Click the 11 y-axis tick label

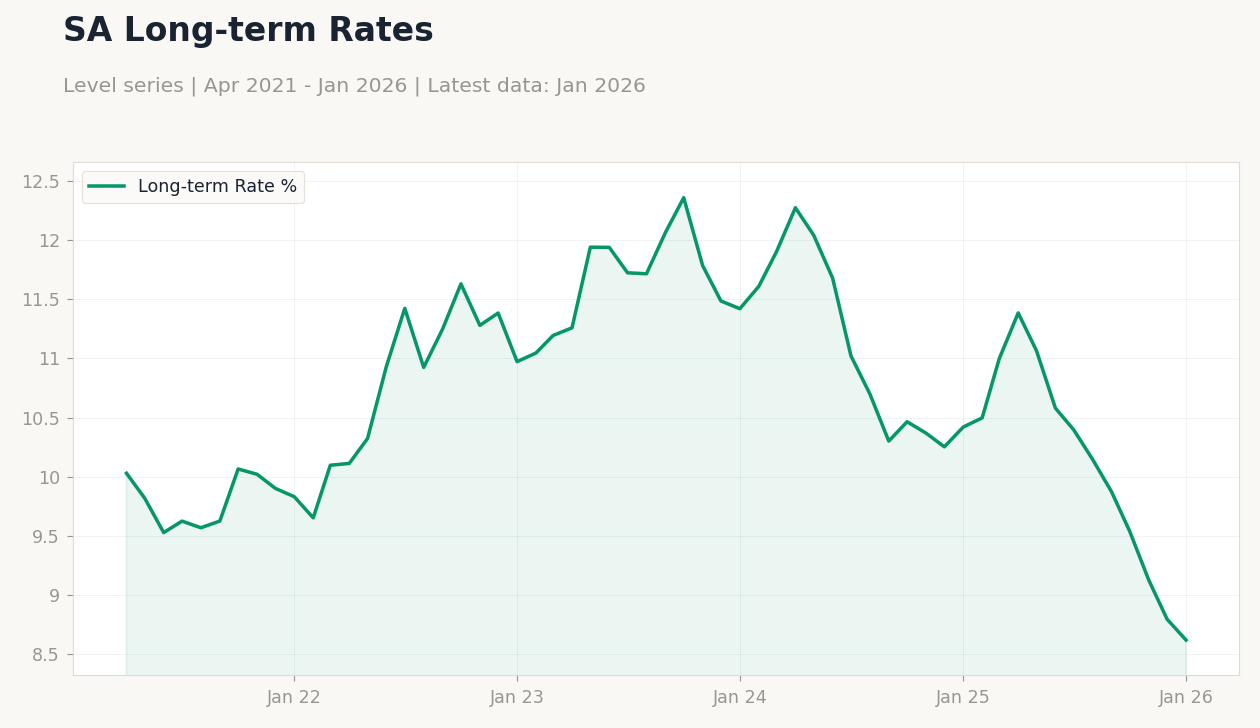click(49, 359)
